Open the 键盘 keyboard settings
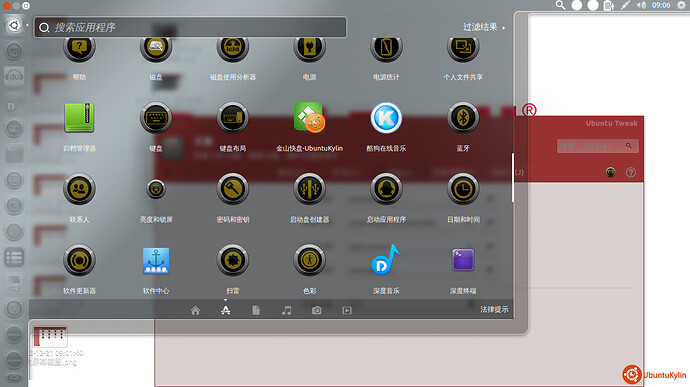Screen dimensions: 690x387 156,118
